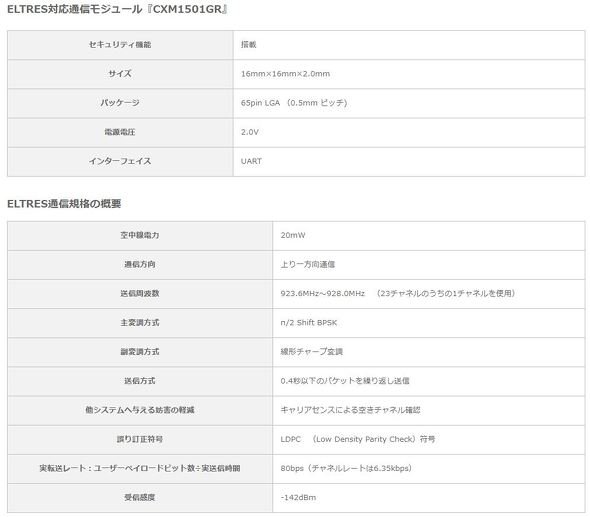Select the パッケージ table cell

pos(120,103)
